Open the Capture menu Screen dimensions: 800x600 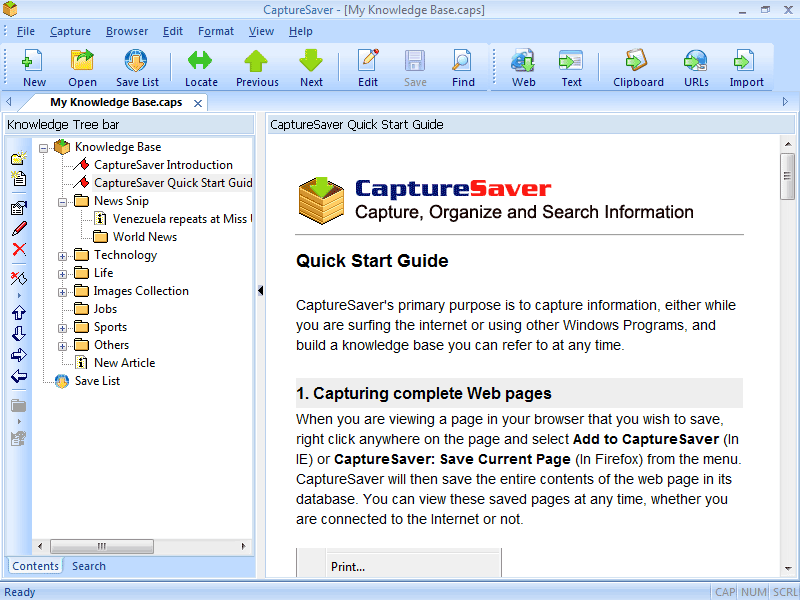pyautogui.click(x=70, y=31)
